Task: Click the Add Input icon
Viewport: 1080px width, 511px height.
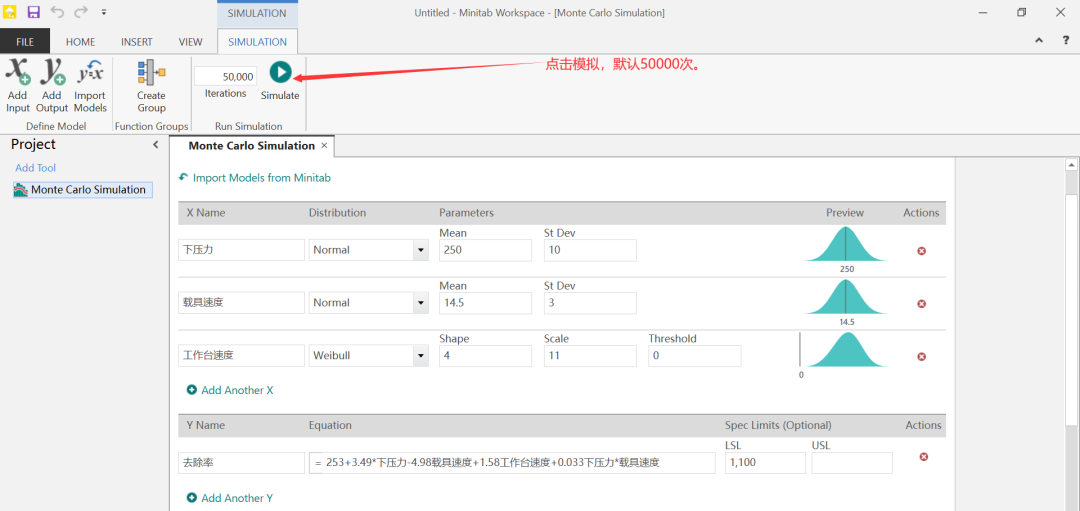Action: (x=18, y=72)
